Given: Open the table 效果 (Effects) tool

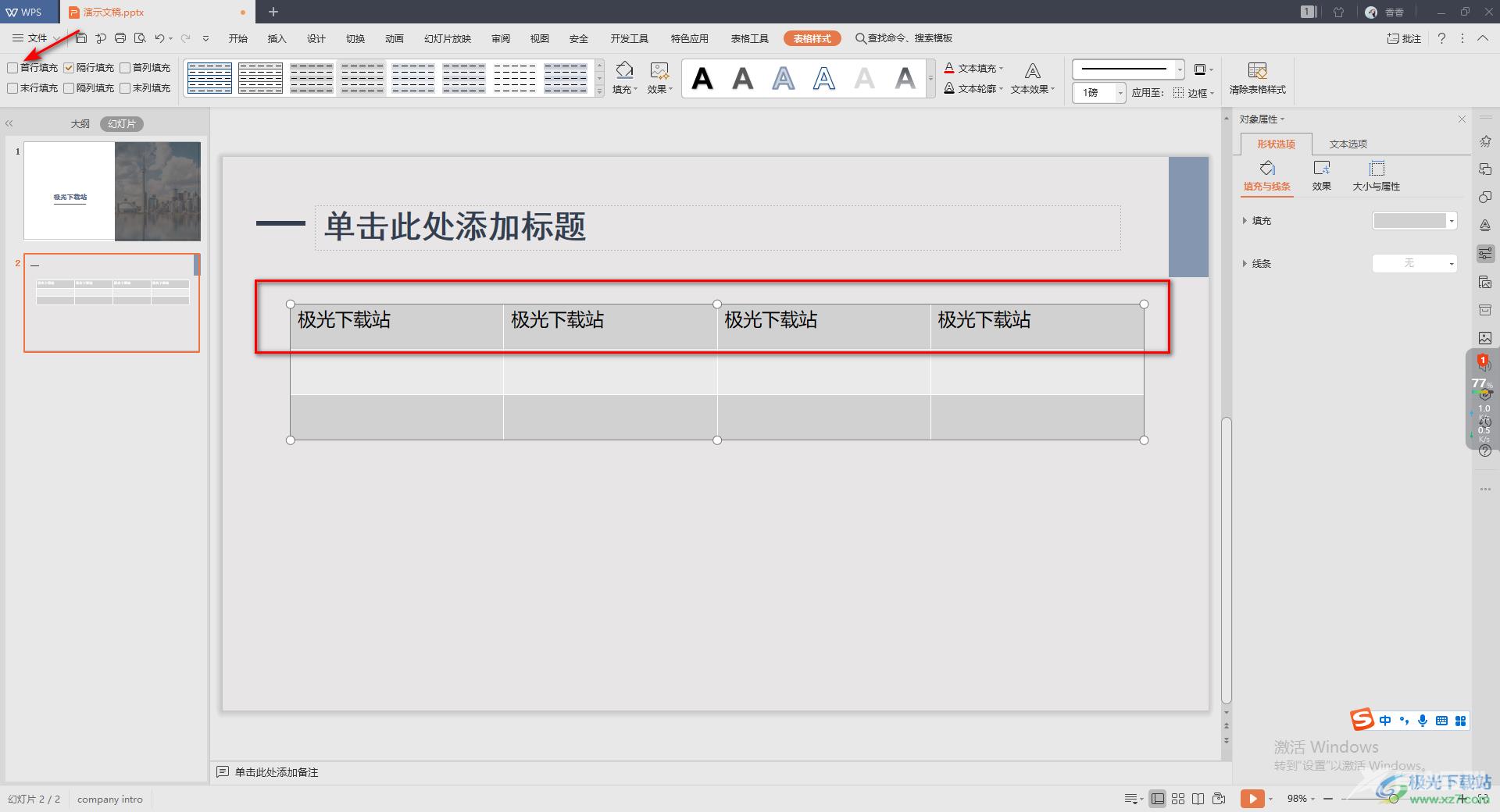Looking at the screenshot, I should click(x=659, y=78).
